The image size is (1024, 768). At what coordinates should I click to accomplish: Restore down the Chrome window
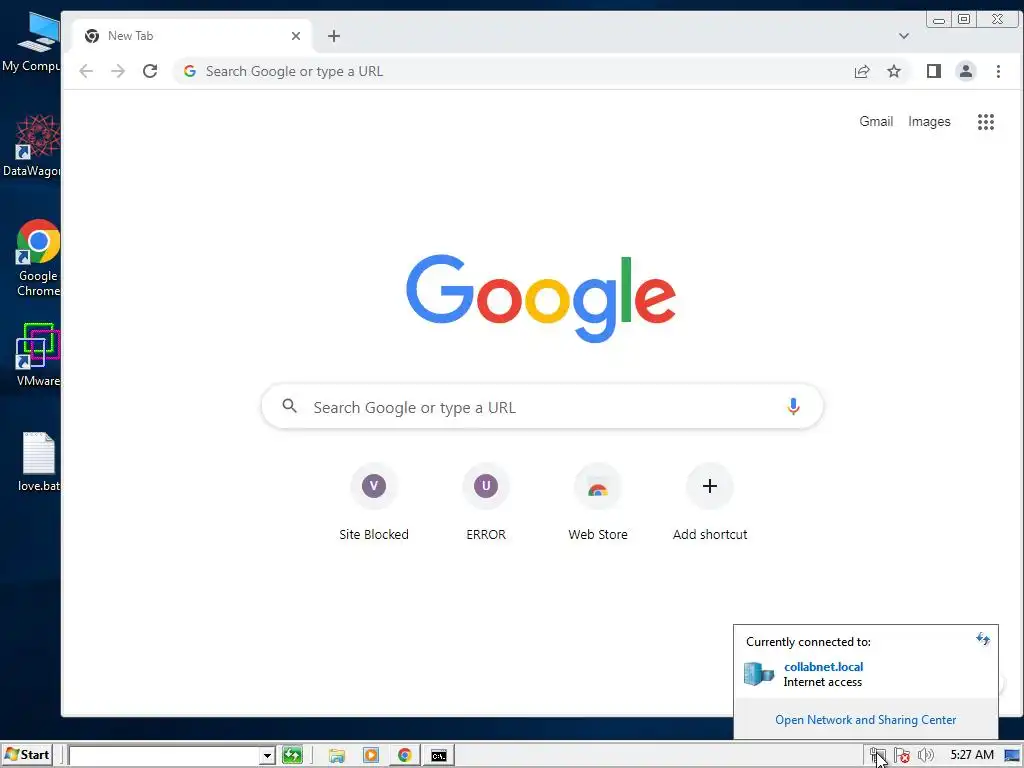964,19
